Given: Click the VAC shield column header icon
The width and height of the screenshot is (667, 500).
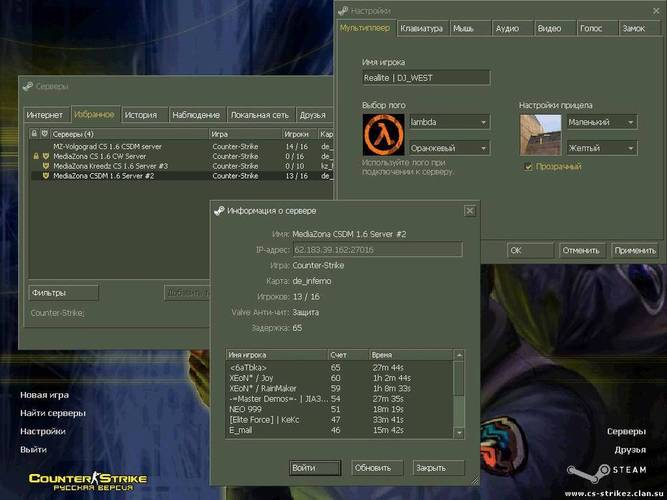Looking at the screenshot, I should pos(44,134).
